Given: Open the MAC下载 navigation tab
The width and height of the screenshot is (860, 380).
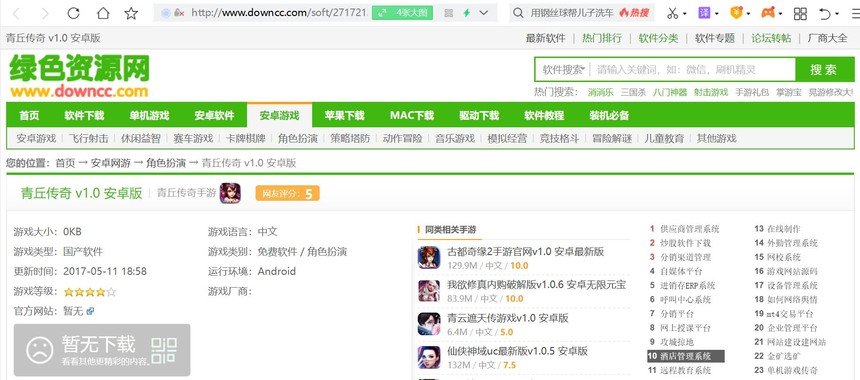Looking at the screenshot, I should click(412, 115).
